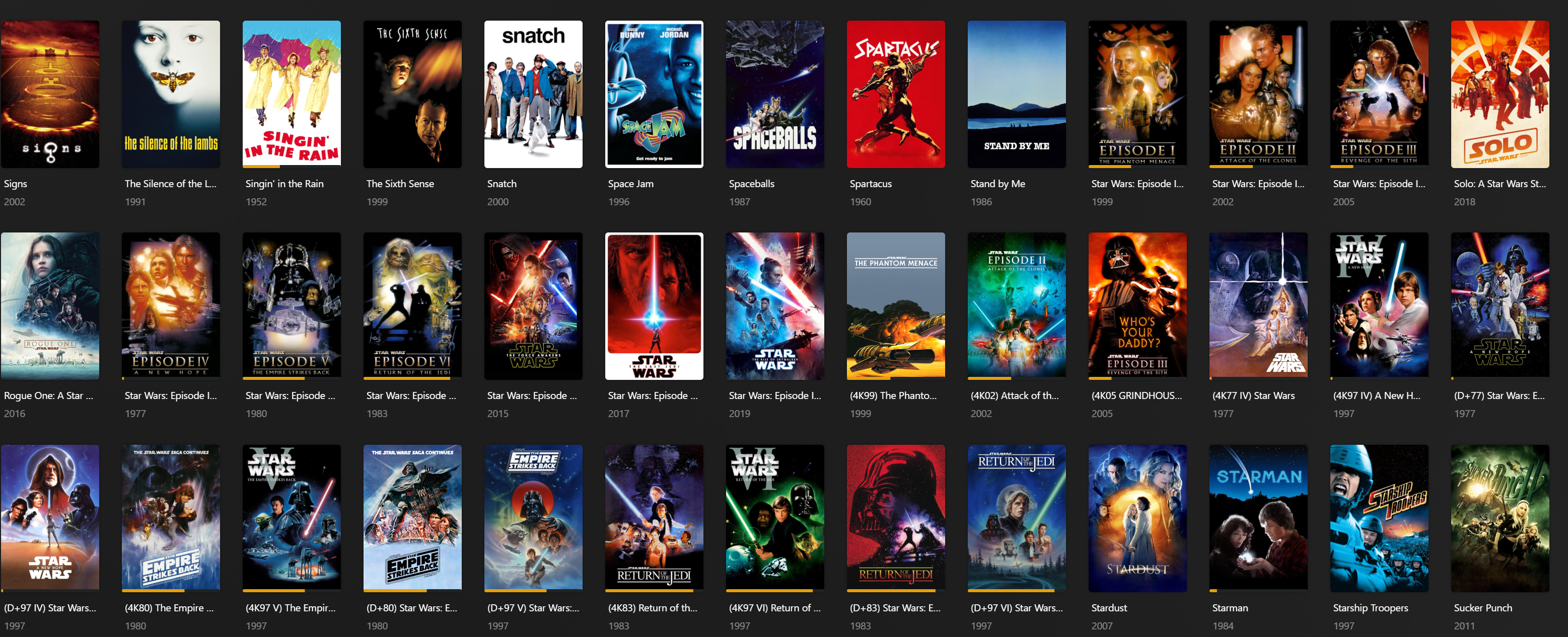
Task: Open the Snatch movie poster
Action: (533, 94)
